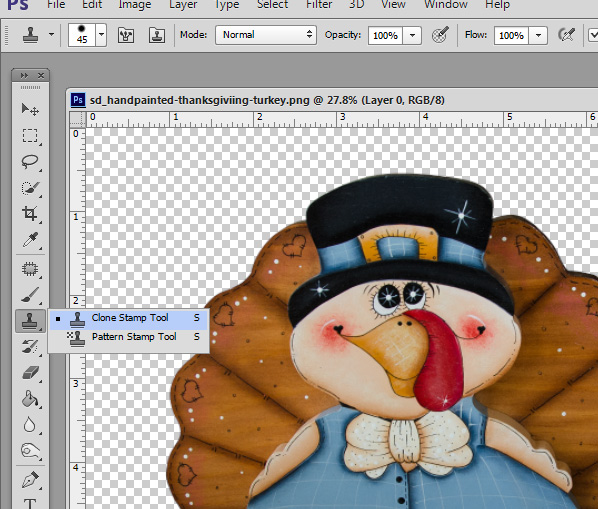
Task: Open the View menu
Action: (x=393, y=5)
